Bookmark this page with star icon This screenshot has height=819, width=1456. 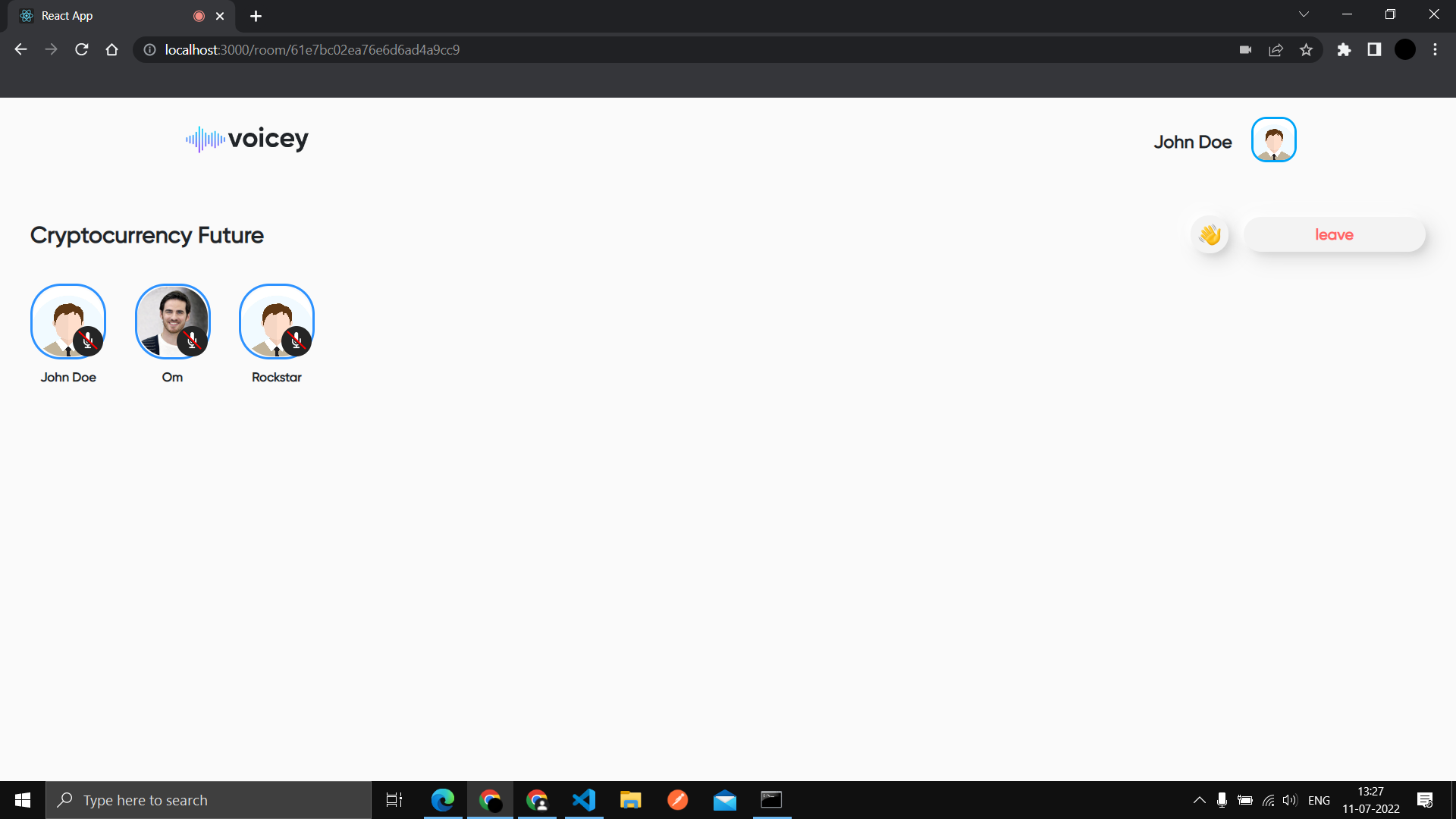point(1306,50)
